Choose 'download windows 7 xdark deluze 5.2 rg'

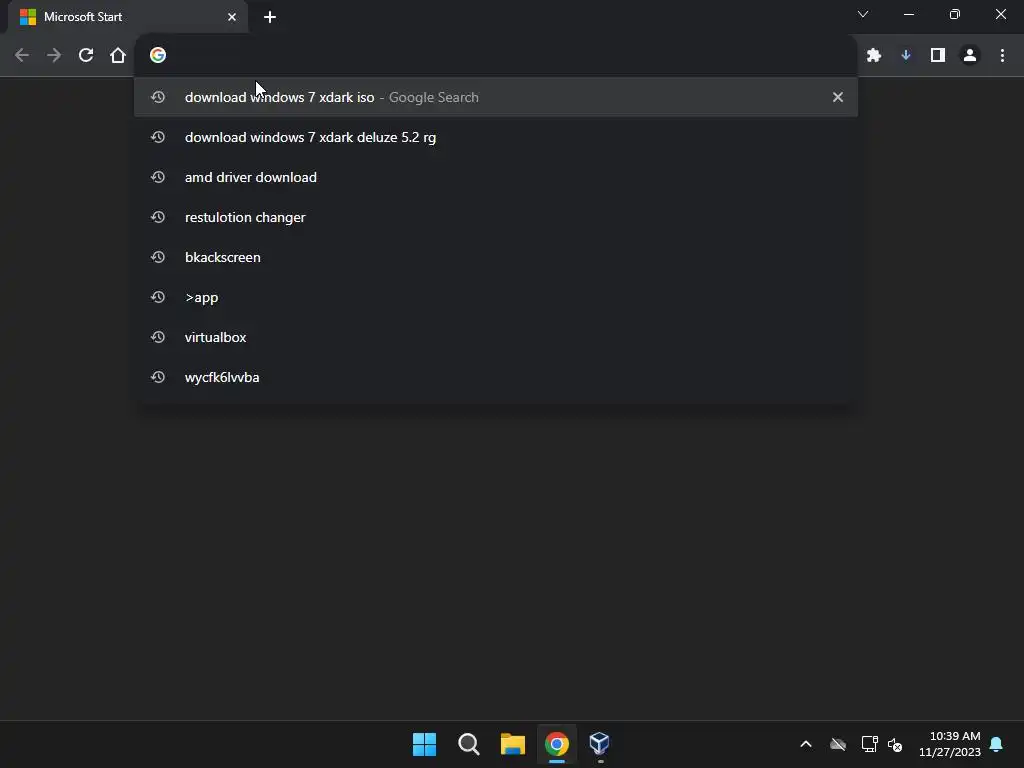[496, 137]
